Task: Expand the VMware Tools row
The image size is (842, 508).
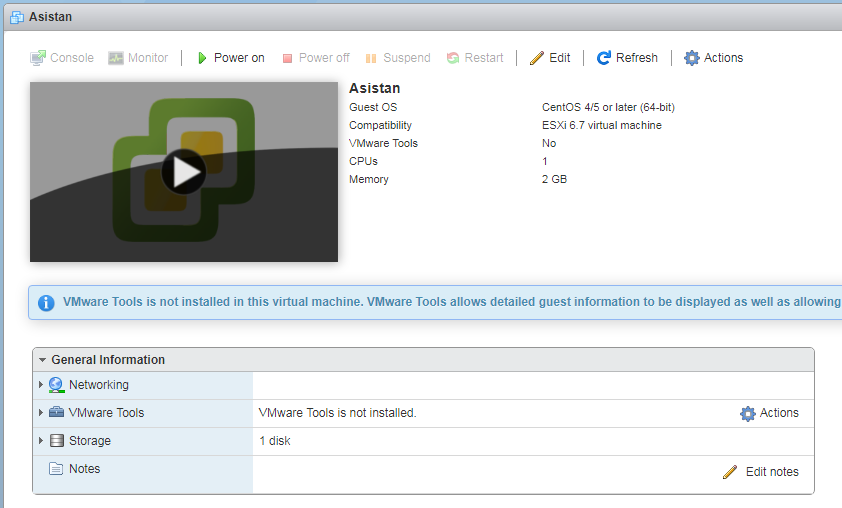Action: (x=41, y=413)
